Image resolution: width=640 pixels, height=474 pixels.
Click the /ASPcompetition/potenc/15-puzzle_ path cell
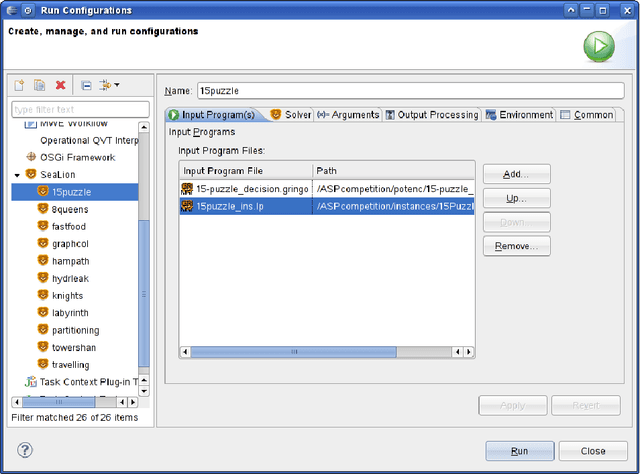pos(395,189)
